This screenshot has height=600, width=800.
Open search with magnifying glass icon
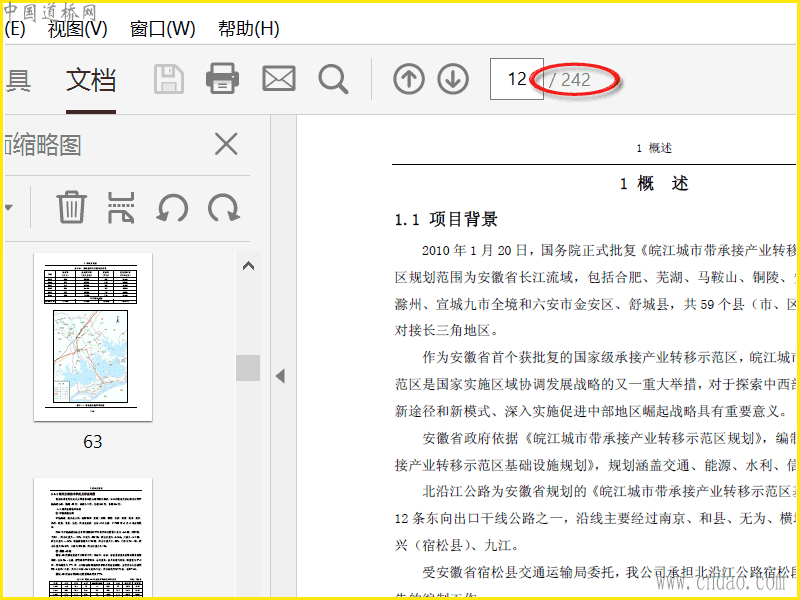pyautogui.click(x=333, y=80)
